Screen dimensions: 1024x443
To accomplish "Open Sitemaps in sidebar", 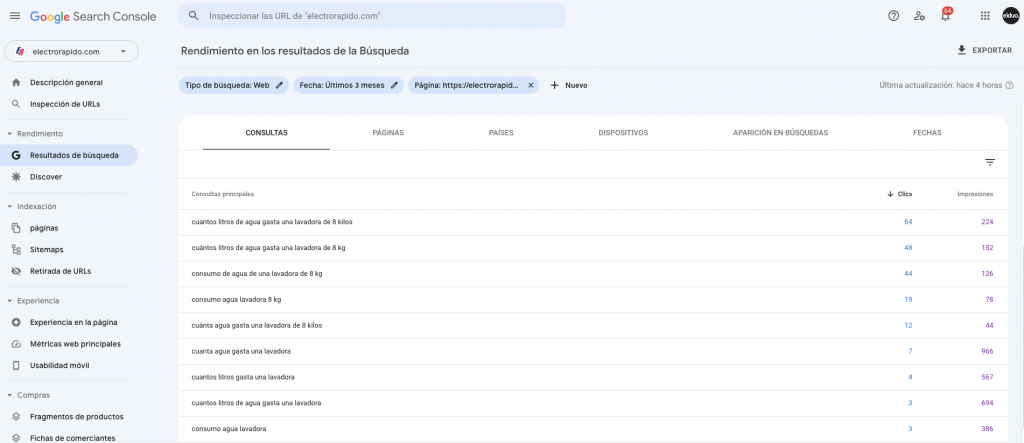I will (x=46, y=250).
